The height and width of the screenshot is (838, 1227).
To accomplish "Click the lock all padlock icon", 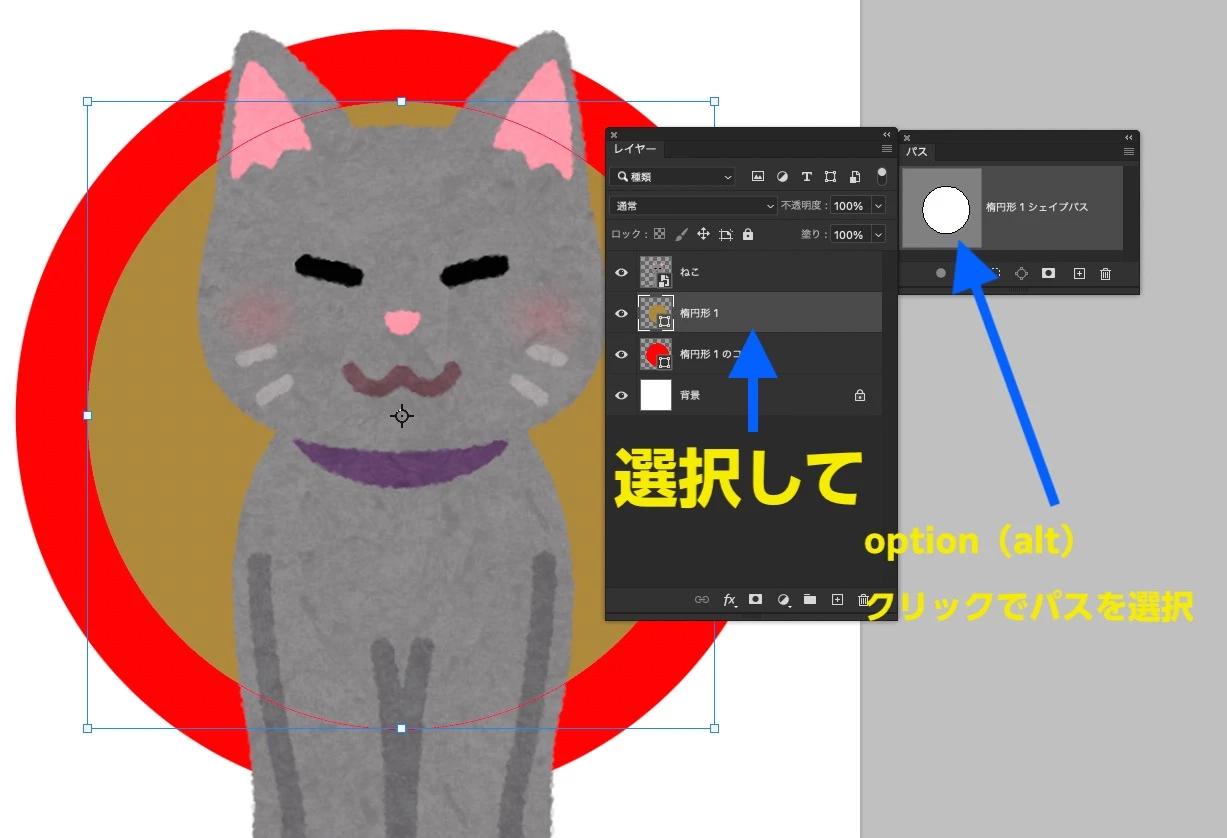I will [x=748, y=234].
